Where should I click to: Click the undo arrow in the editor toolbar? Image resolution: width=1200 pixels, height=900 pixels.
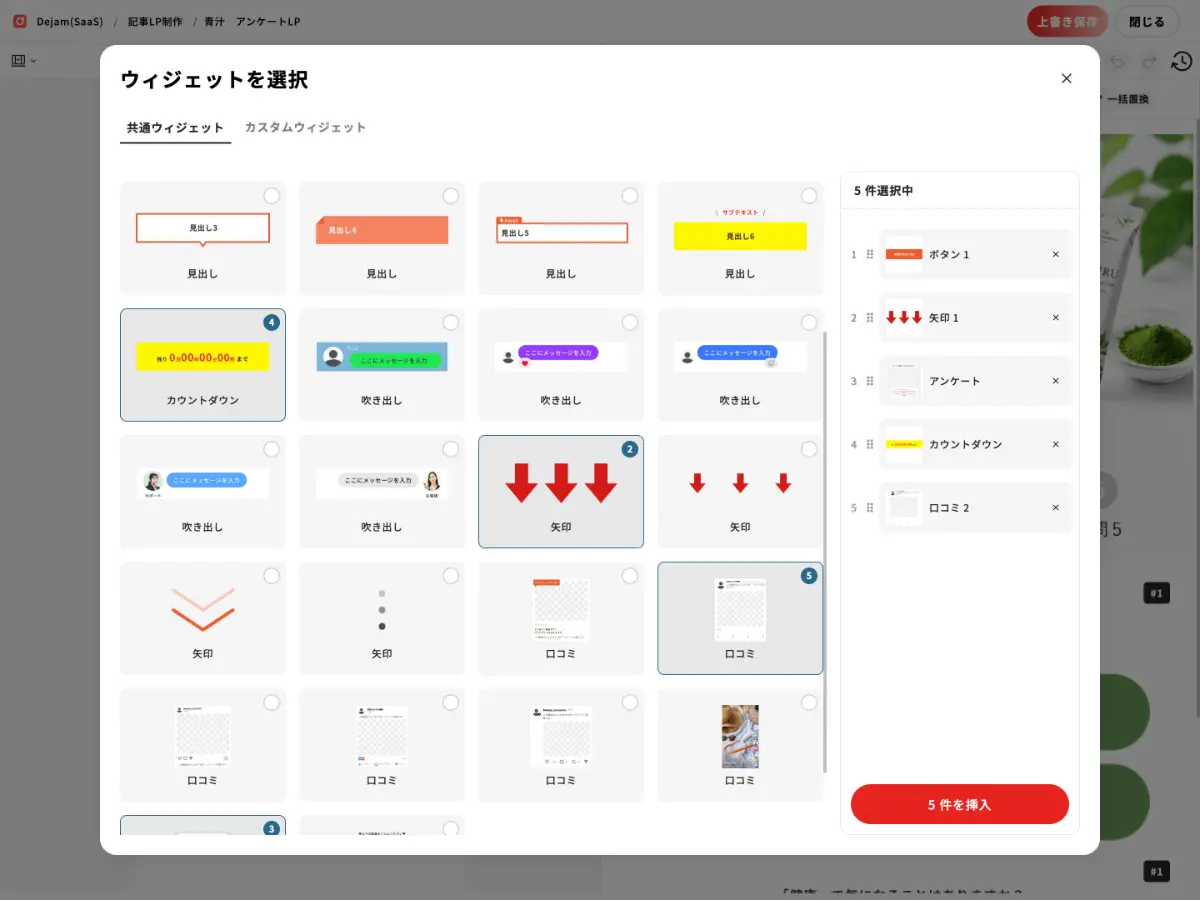pos(1118,61)
